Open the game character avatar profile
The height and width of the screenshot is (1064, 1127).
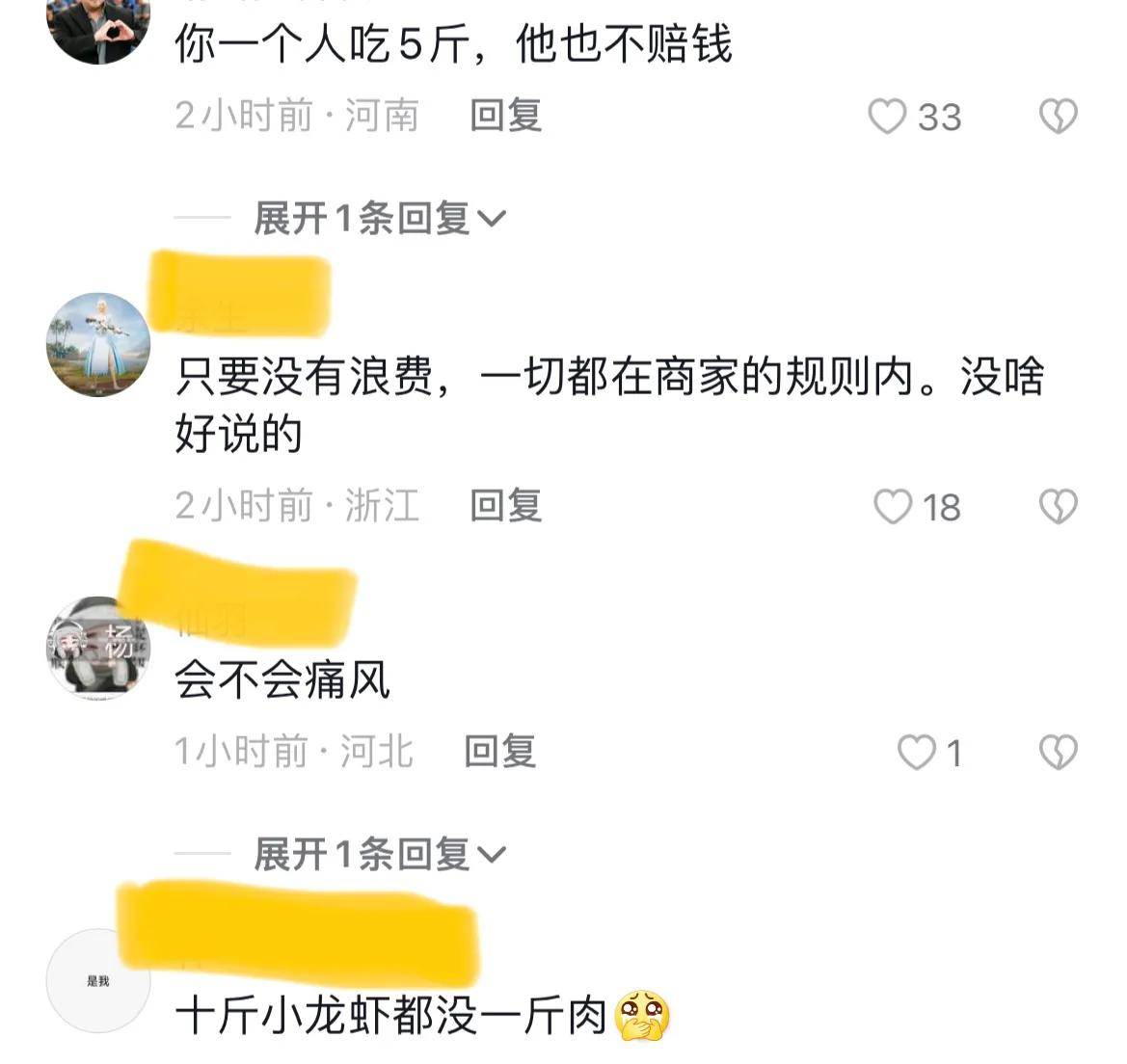pos(98,345)
